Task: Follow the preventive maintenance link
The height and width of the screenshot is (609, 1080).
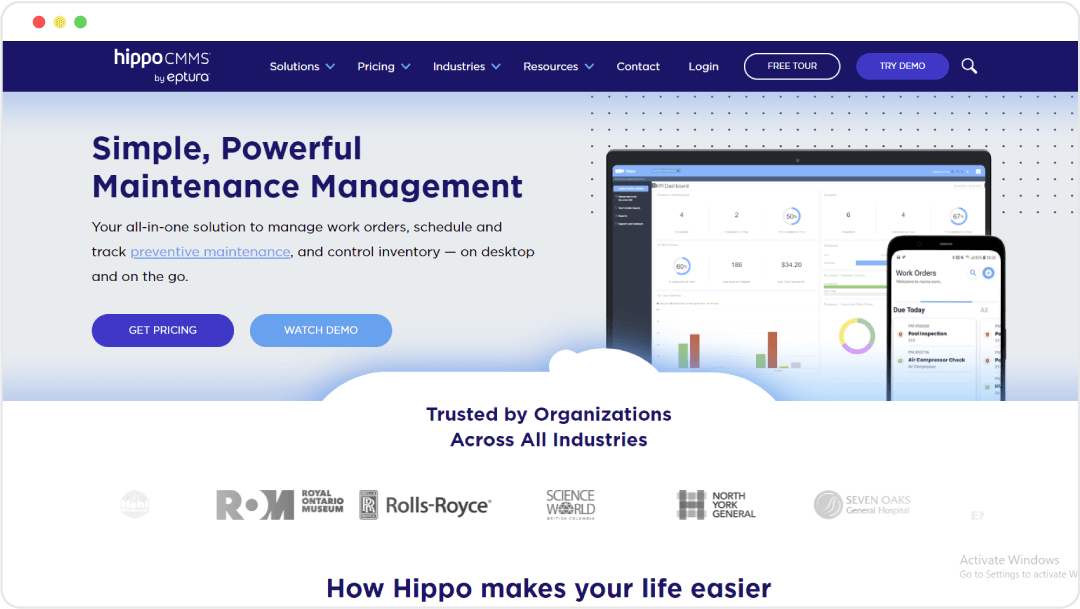Action: (210, 252)
